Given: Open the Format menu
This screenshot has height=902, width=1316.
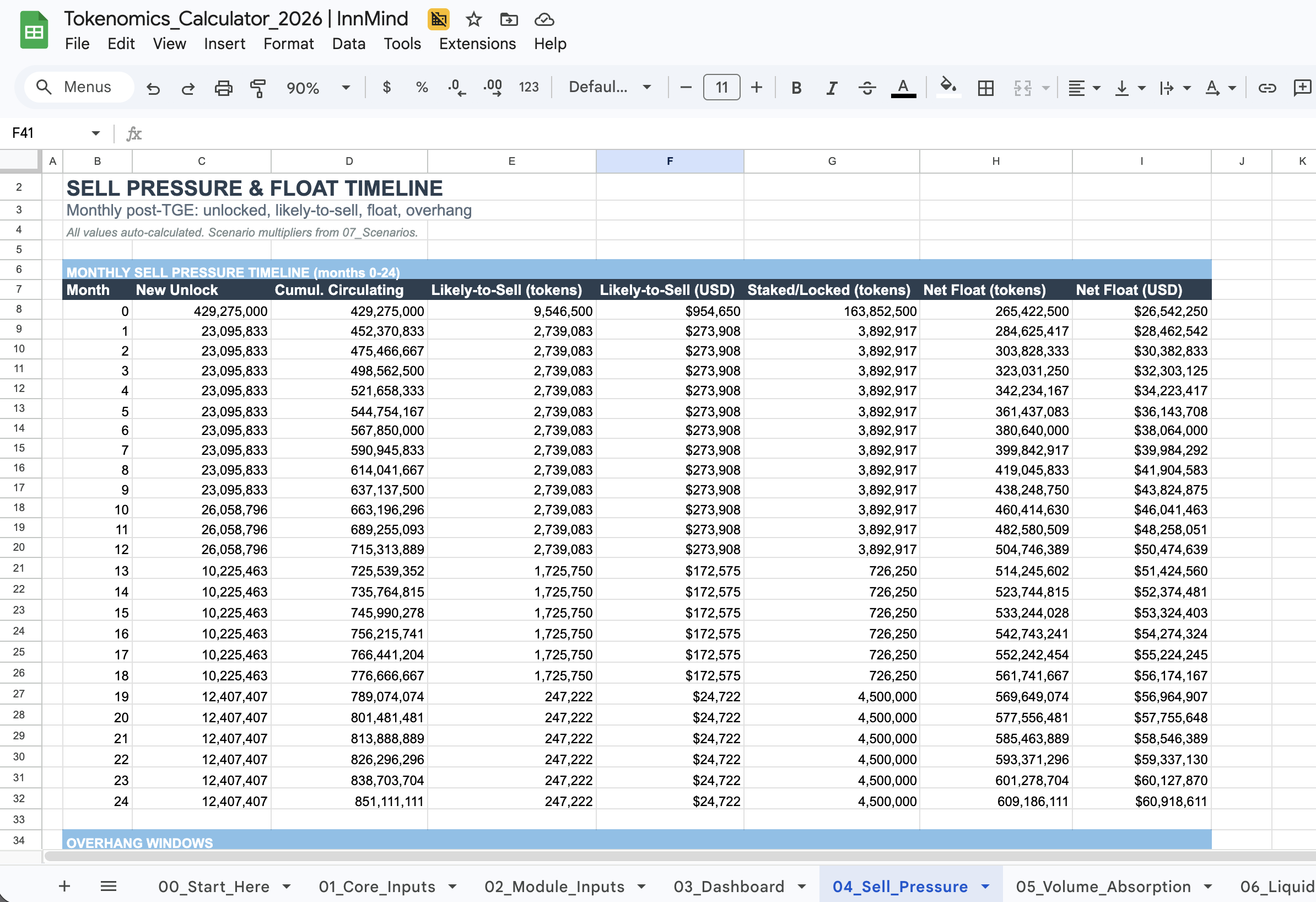Looking at the screenshot, I should pyautogui.click(x=288, y=44).
